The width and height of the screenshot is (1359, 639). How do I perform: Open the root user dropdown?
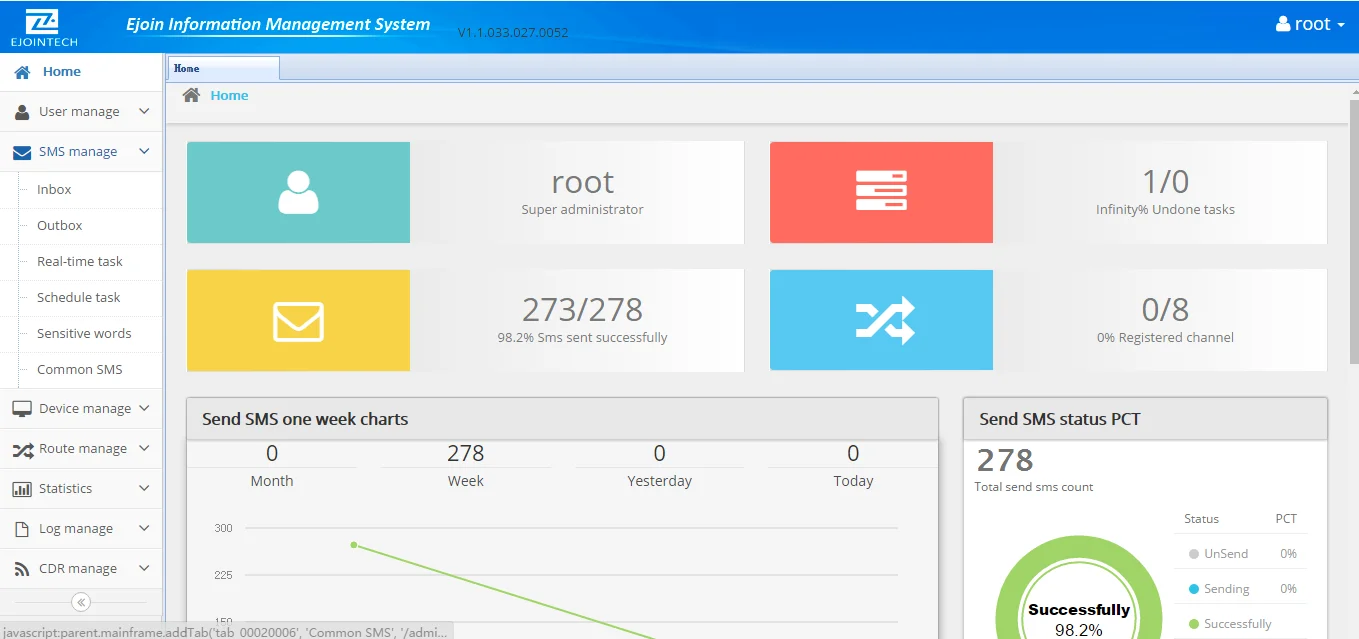tap(1310, 24)
